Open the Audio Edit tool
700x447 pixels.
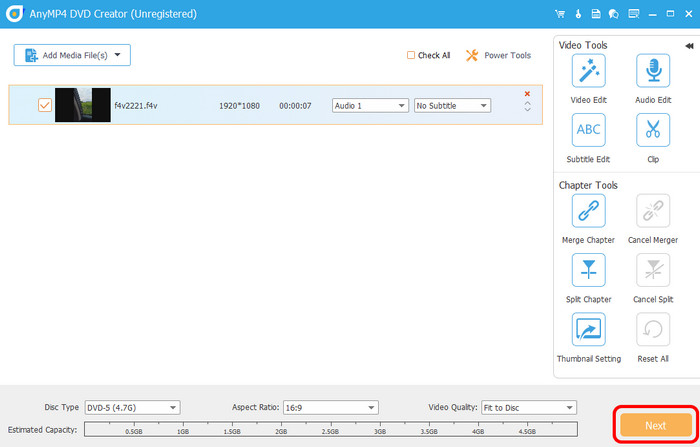click(x=653, y=71)
